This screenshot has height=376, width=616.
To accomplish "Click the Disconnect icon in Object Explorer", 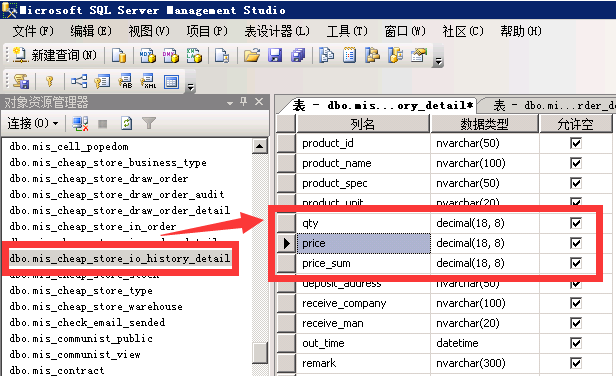I will 81,123.
